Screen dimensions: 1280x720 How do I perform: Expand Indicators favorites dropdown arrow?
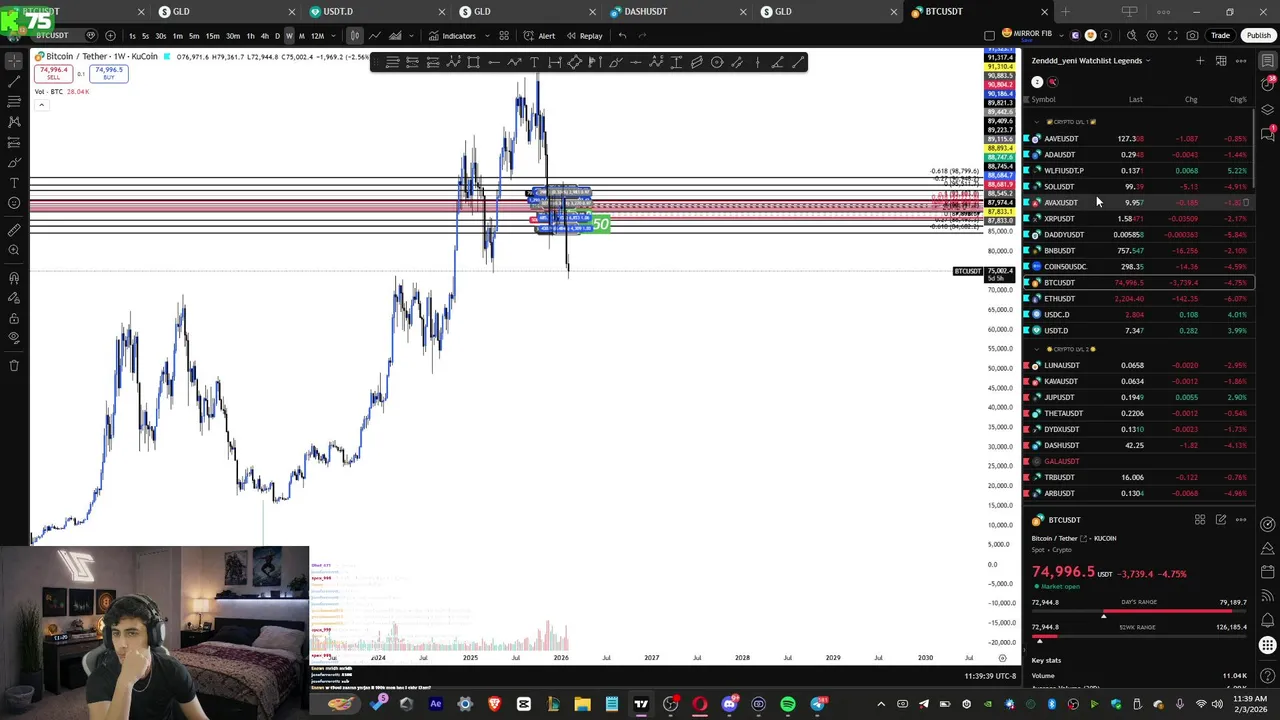[486, 36]
